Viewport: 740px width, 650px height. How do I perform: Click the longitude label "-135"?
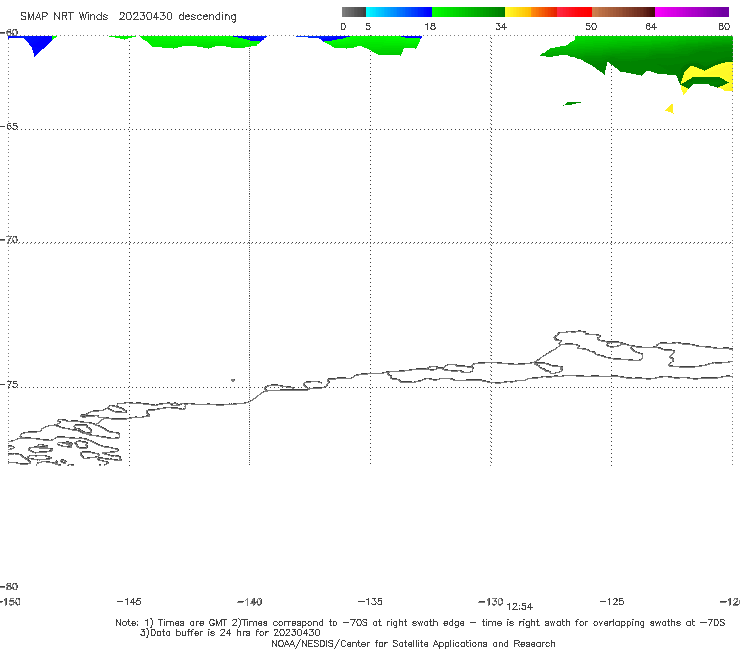point(370,601)
